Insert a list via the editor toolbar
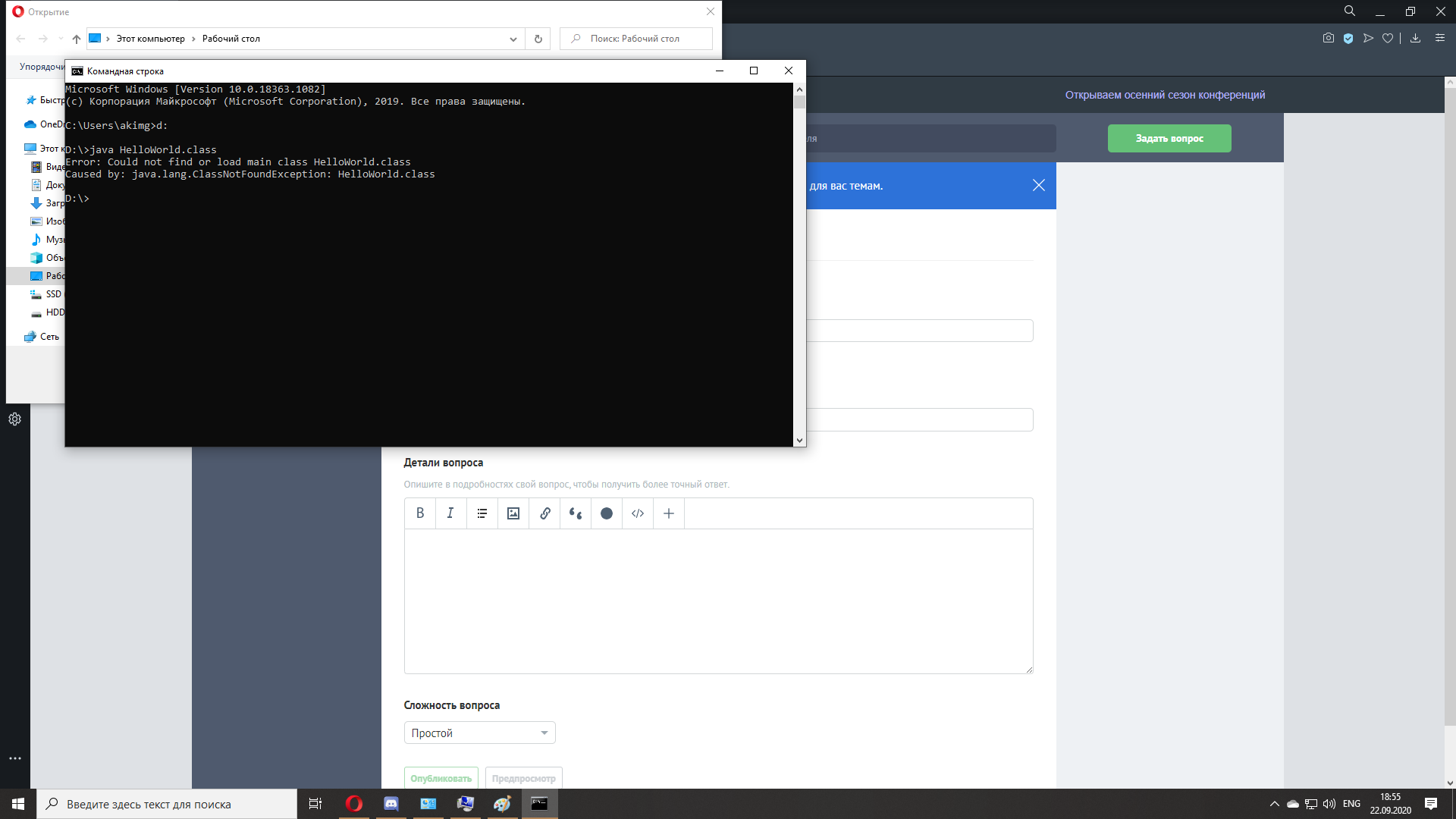 pos(482,513)
